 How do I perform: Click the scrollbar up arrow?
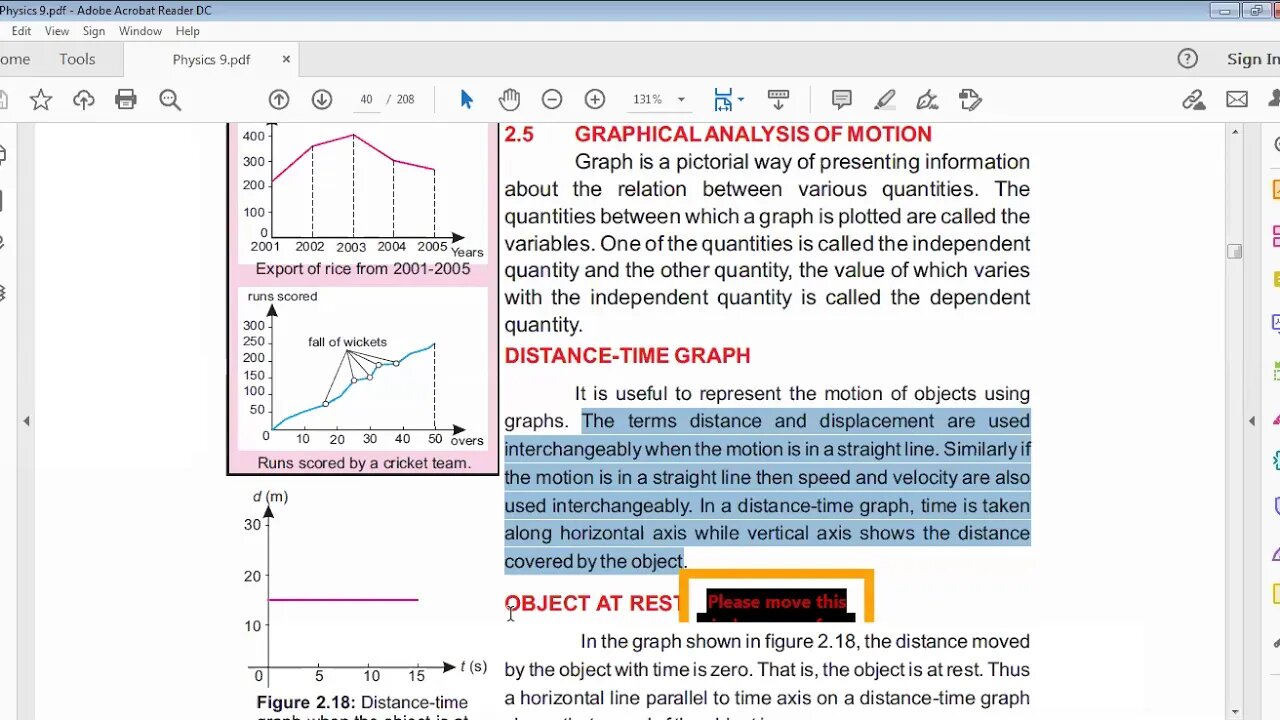(x=1235, y=130)
